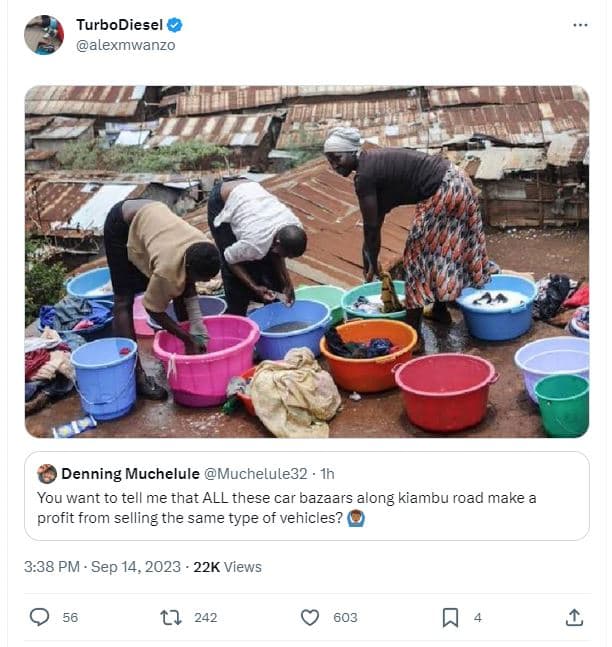Open the TurboDiesel display name link

coord(120,25)
